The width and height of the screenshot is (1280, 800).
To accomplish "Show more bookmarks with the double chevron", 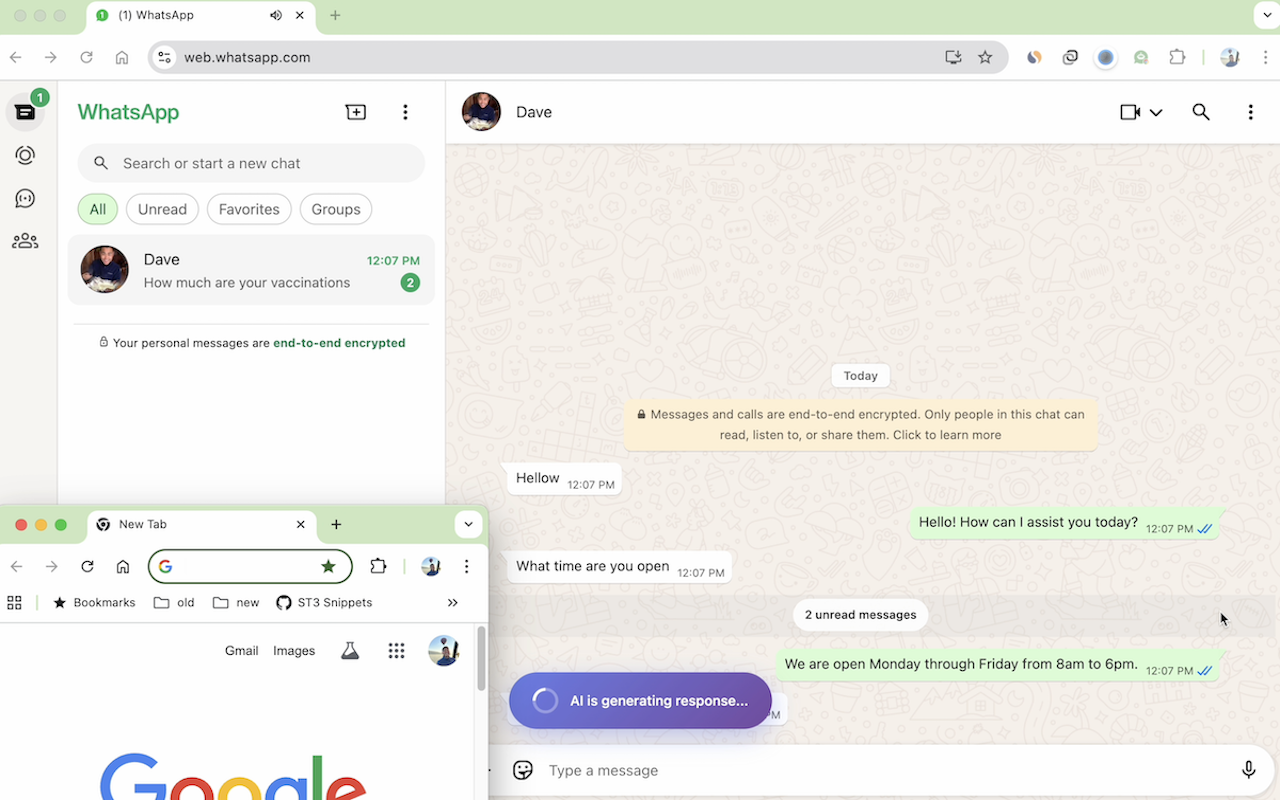I will tap(453, 602).
